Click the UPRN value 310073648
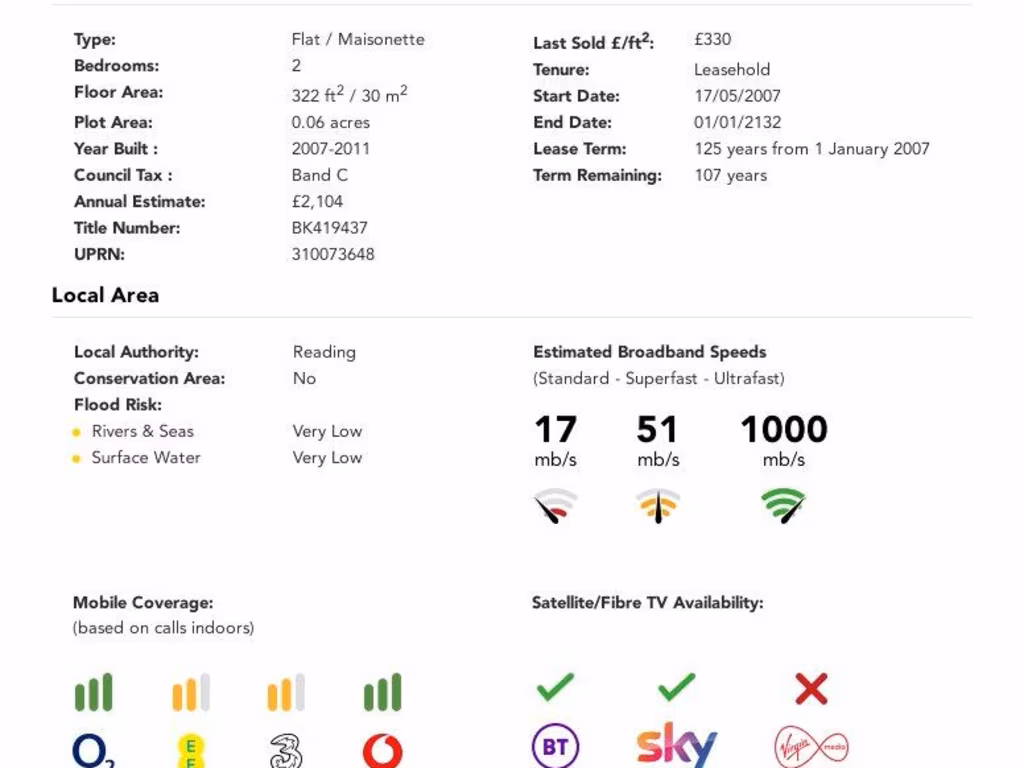This screenshot has height=768, width=1024. tap(333, 254)
